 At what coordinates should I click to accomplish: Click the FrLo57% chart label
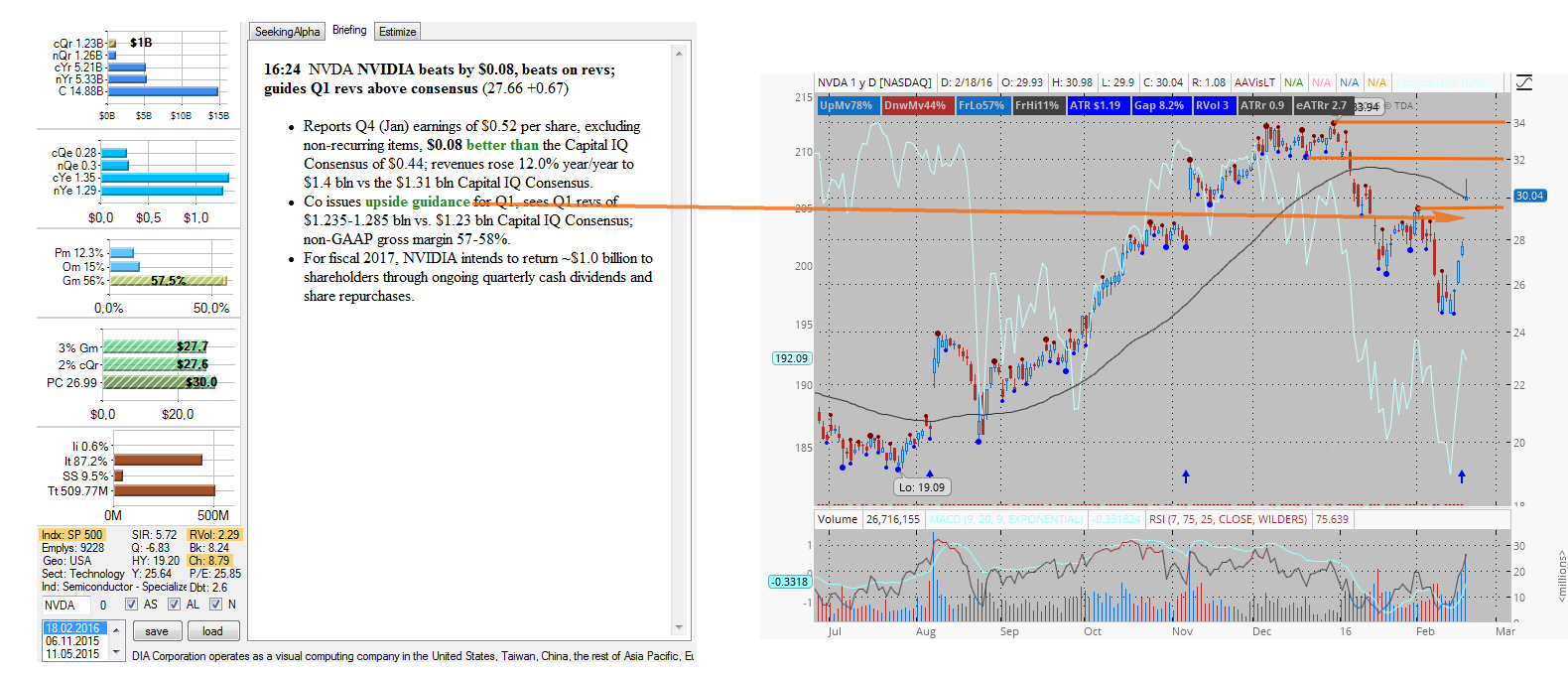981,105
